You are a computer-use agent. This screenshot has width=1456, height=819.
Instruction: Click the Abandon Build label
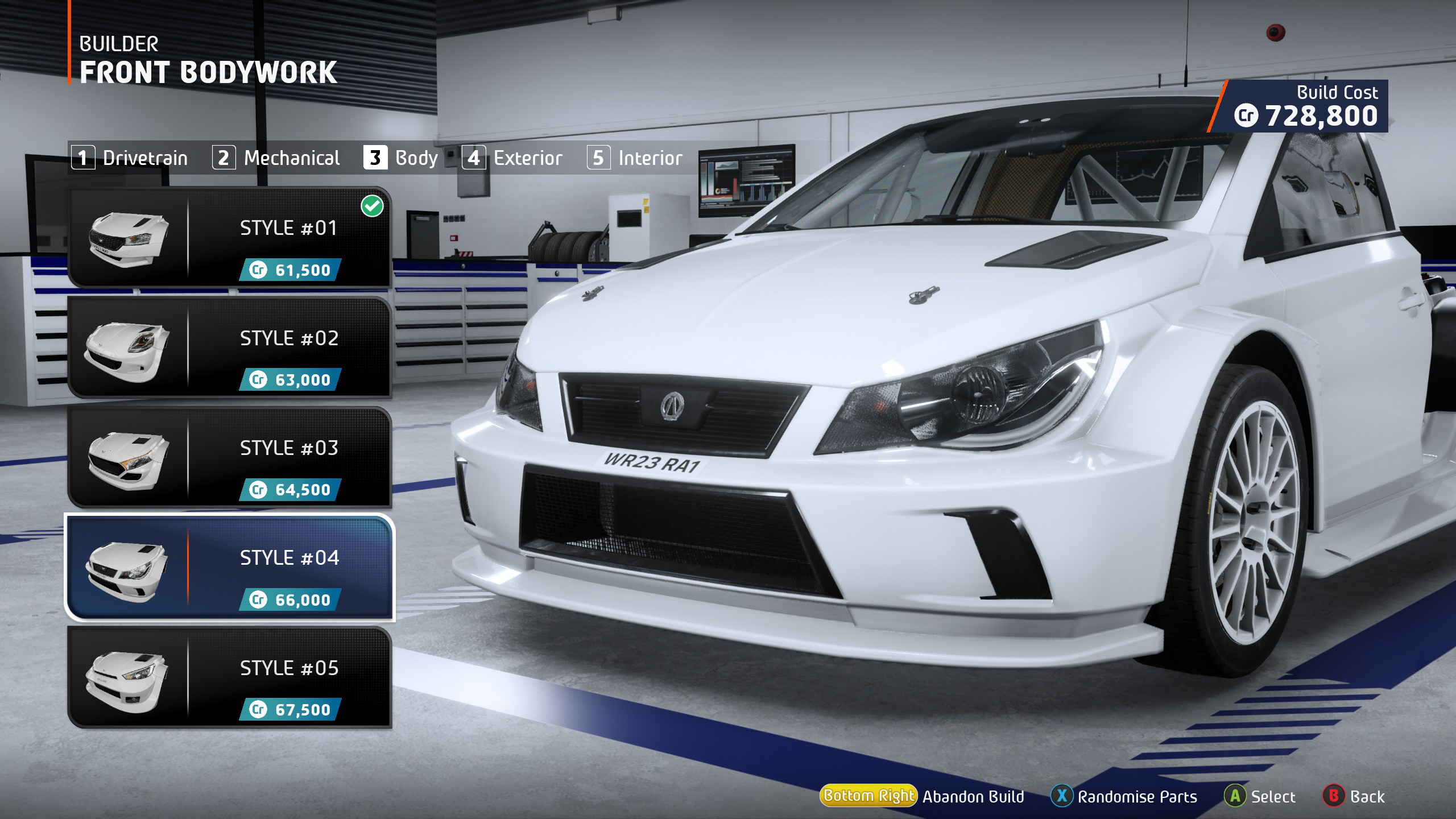pos(973,797)
